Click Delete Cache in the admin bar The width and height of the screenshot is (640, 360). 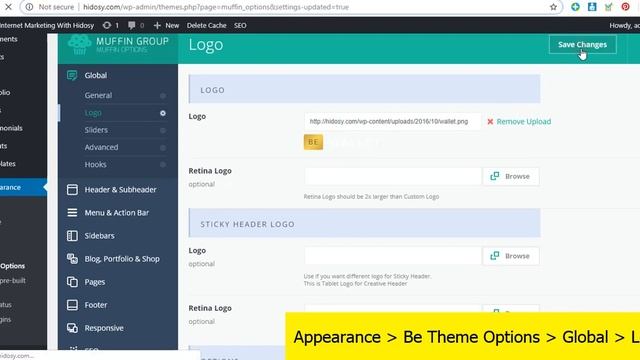point(207,25)
